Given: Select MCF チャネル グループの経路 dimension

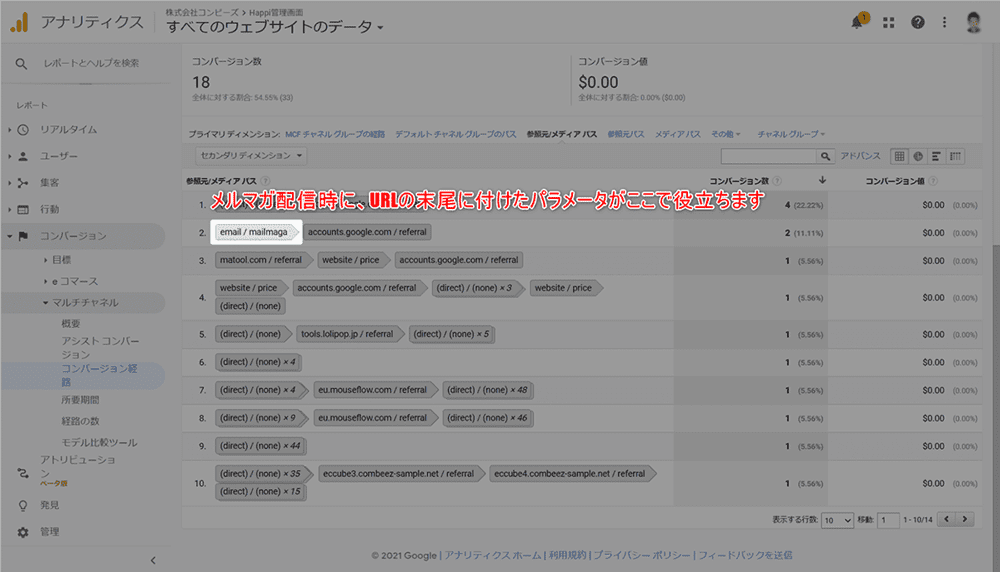Looking at the screenshot, I should [x=335, y=134].
